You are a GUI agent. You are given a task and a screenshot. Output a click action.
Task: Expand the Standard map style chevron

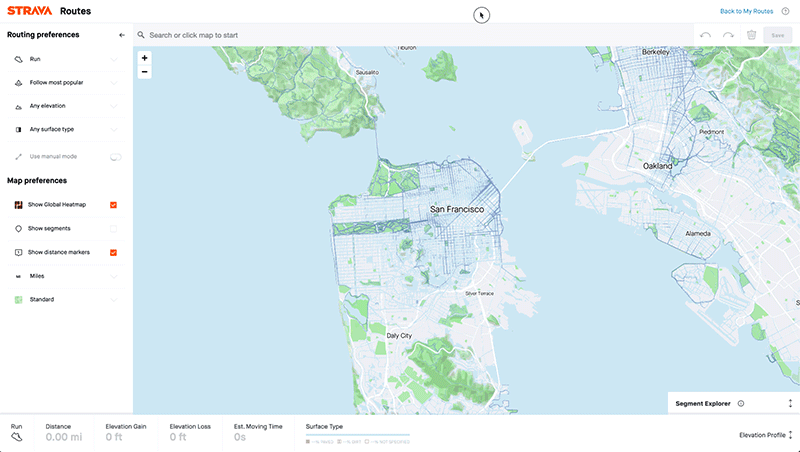tap(114, 300)
